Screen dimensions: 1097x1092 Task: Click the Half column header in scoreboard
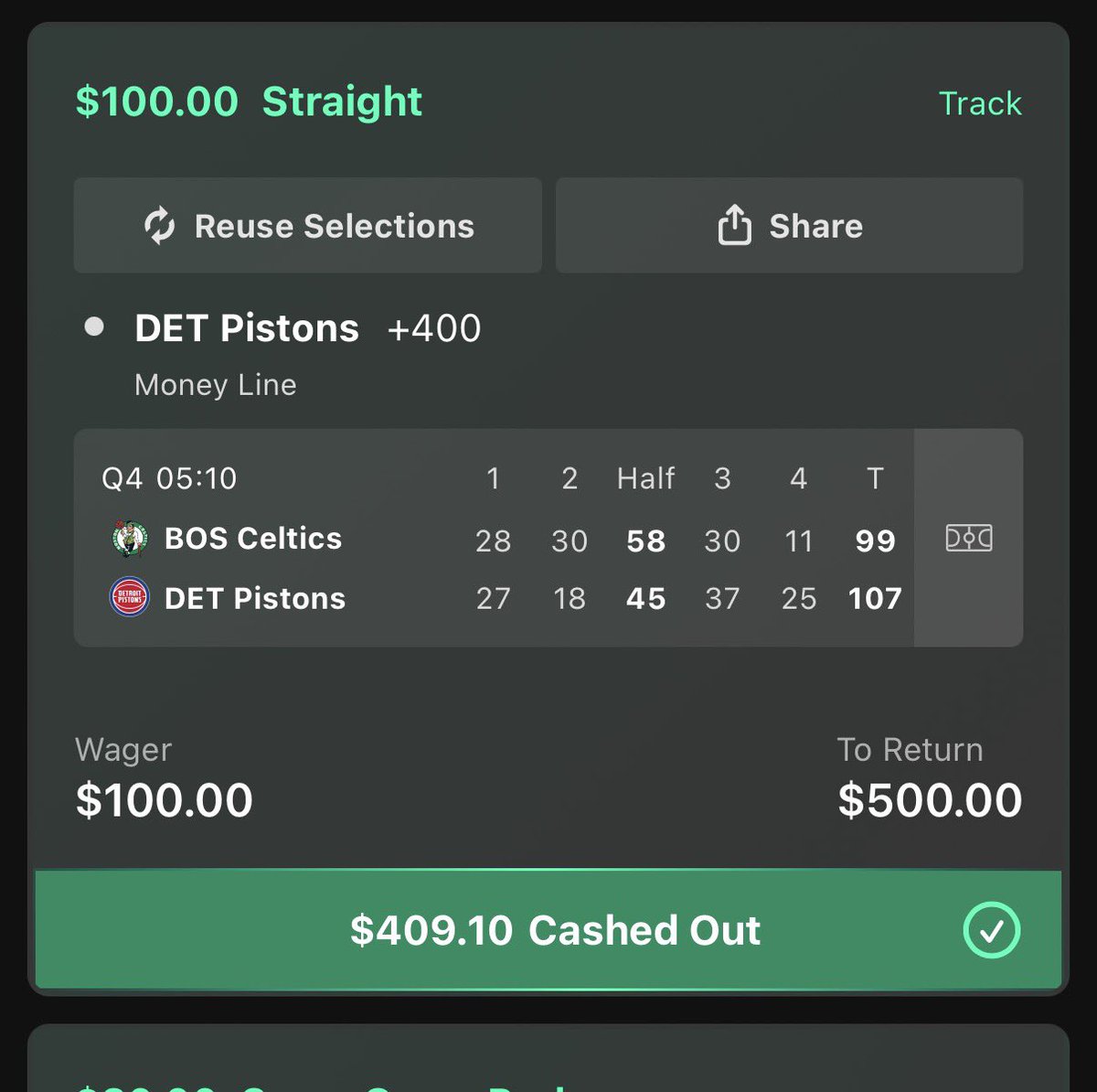[x=645, y=478]
